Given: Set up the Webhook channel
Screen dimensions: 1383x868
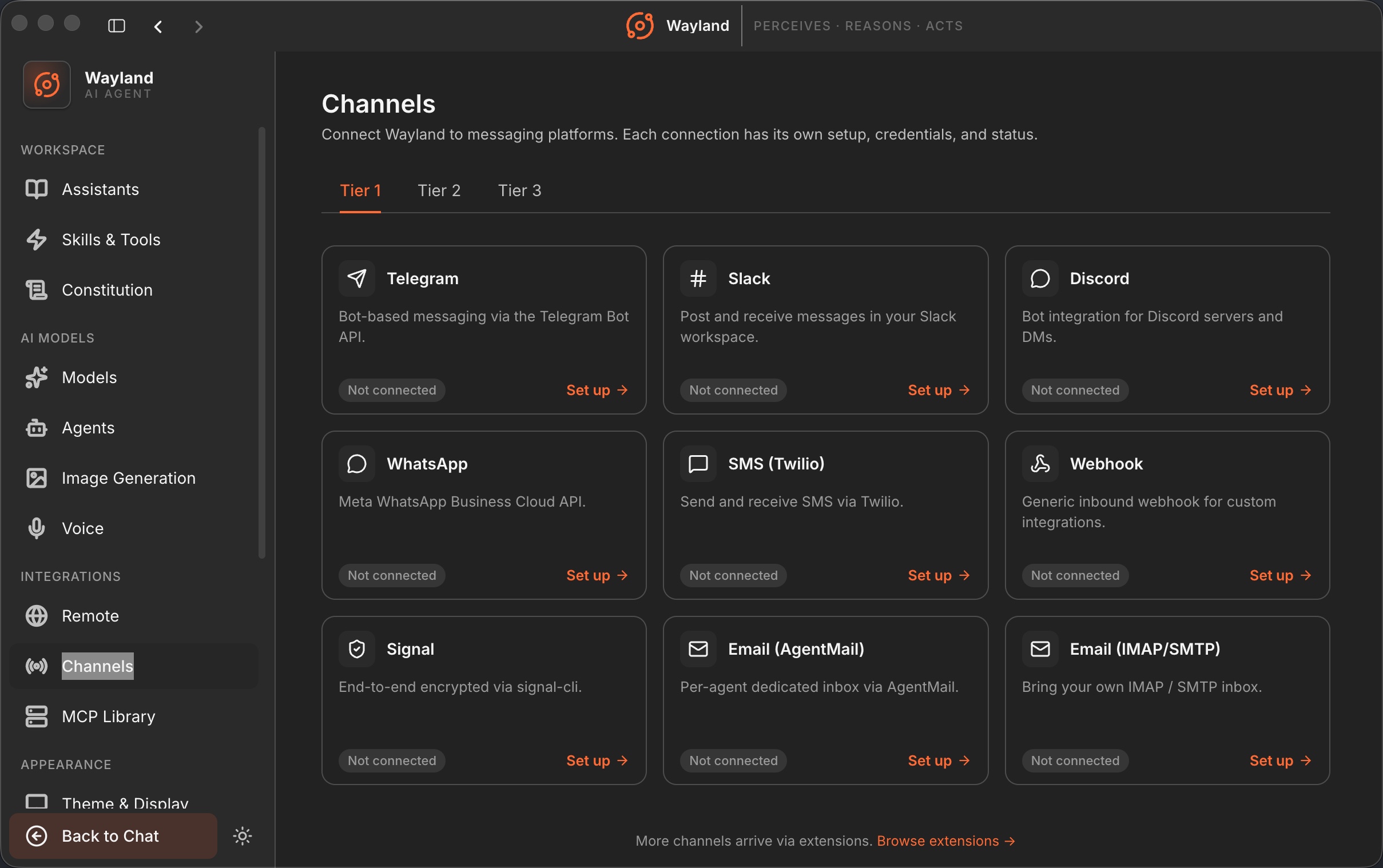Looking at the screenshot, I should 1280,575.
